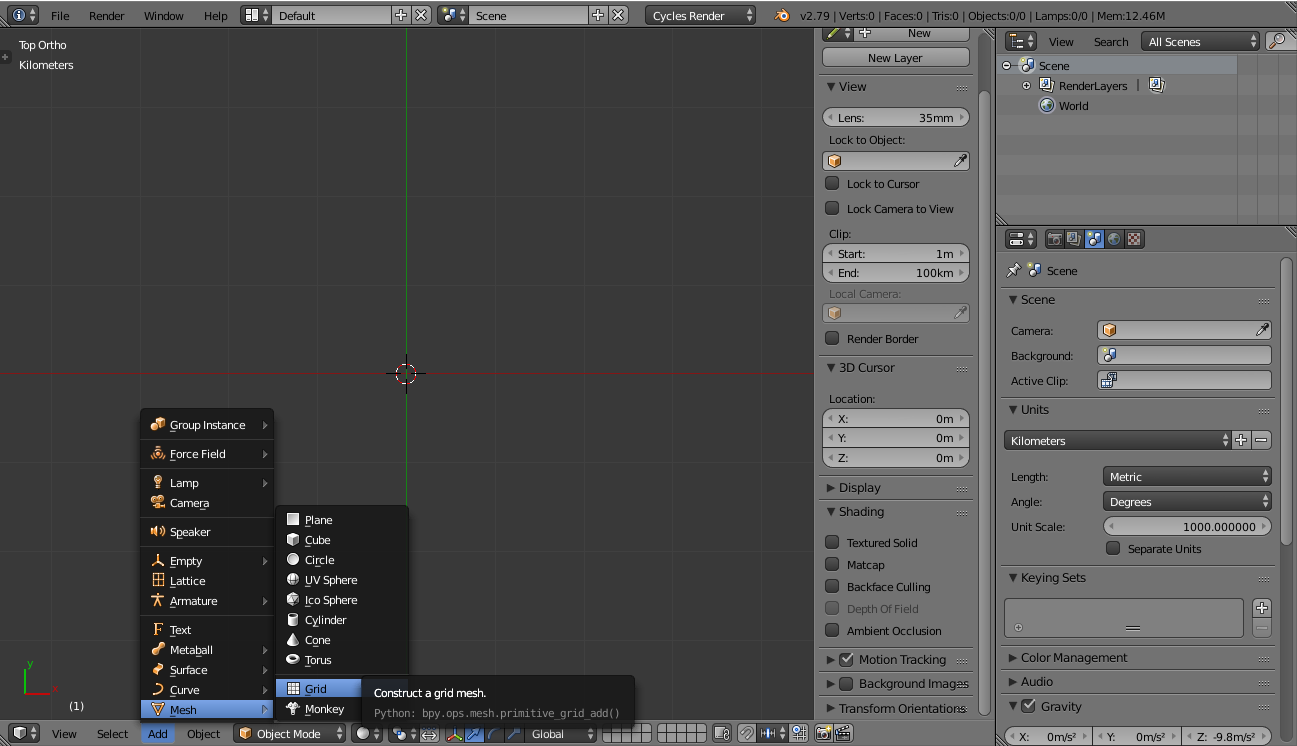Open the Angle Degrees dropdown
The image size is (1297, 746).
tap(1187, 501)
